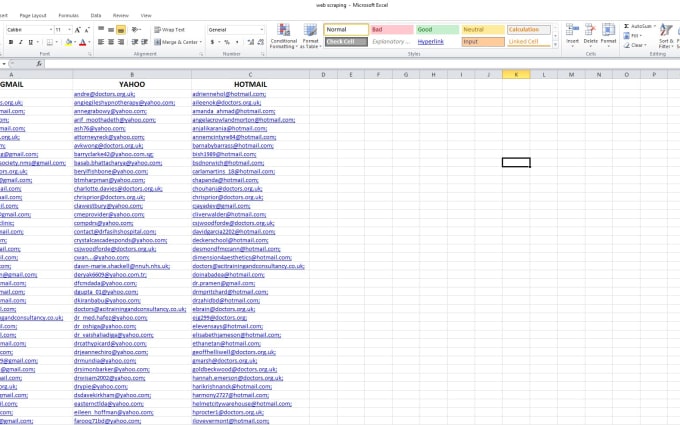Open the Borders dropdown arrow
This screenshot has width=680, height=425.
[x=56, y=42]
